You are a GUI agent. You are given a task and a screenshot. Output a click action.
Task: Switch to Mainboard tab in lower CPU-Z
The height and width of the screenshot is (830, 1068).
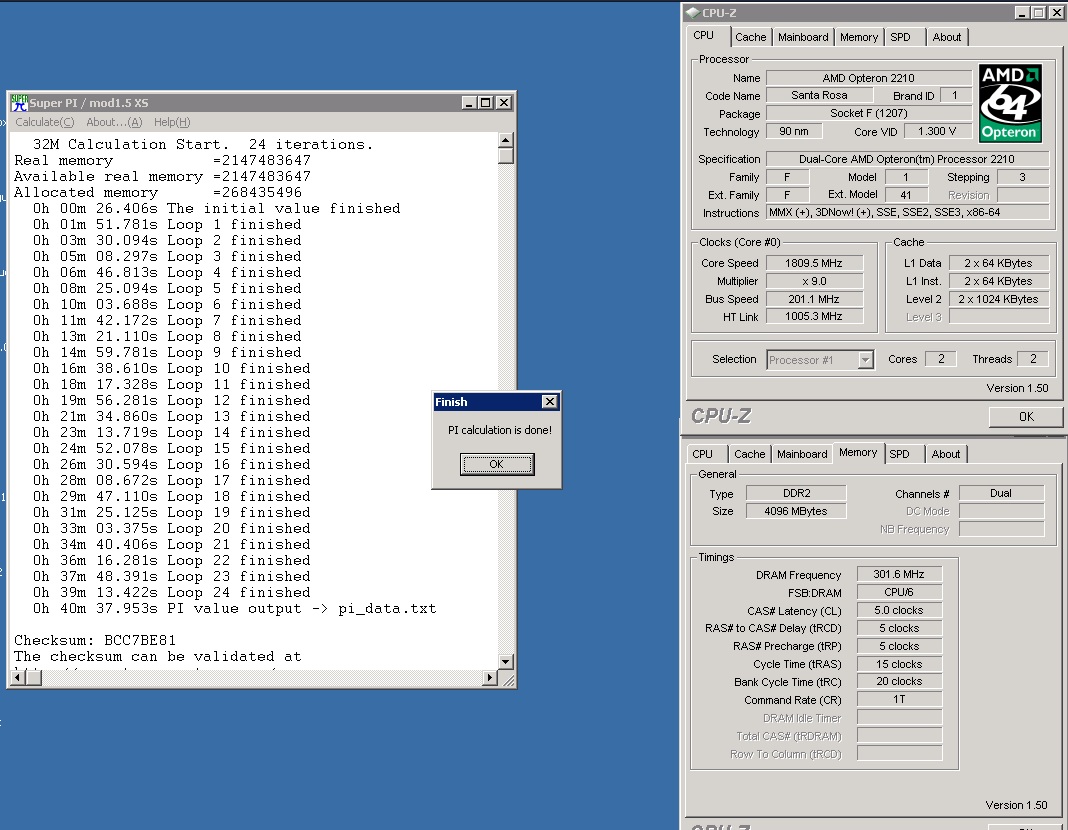(802, 454)
